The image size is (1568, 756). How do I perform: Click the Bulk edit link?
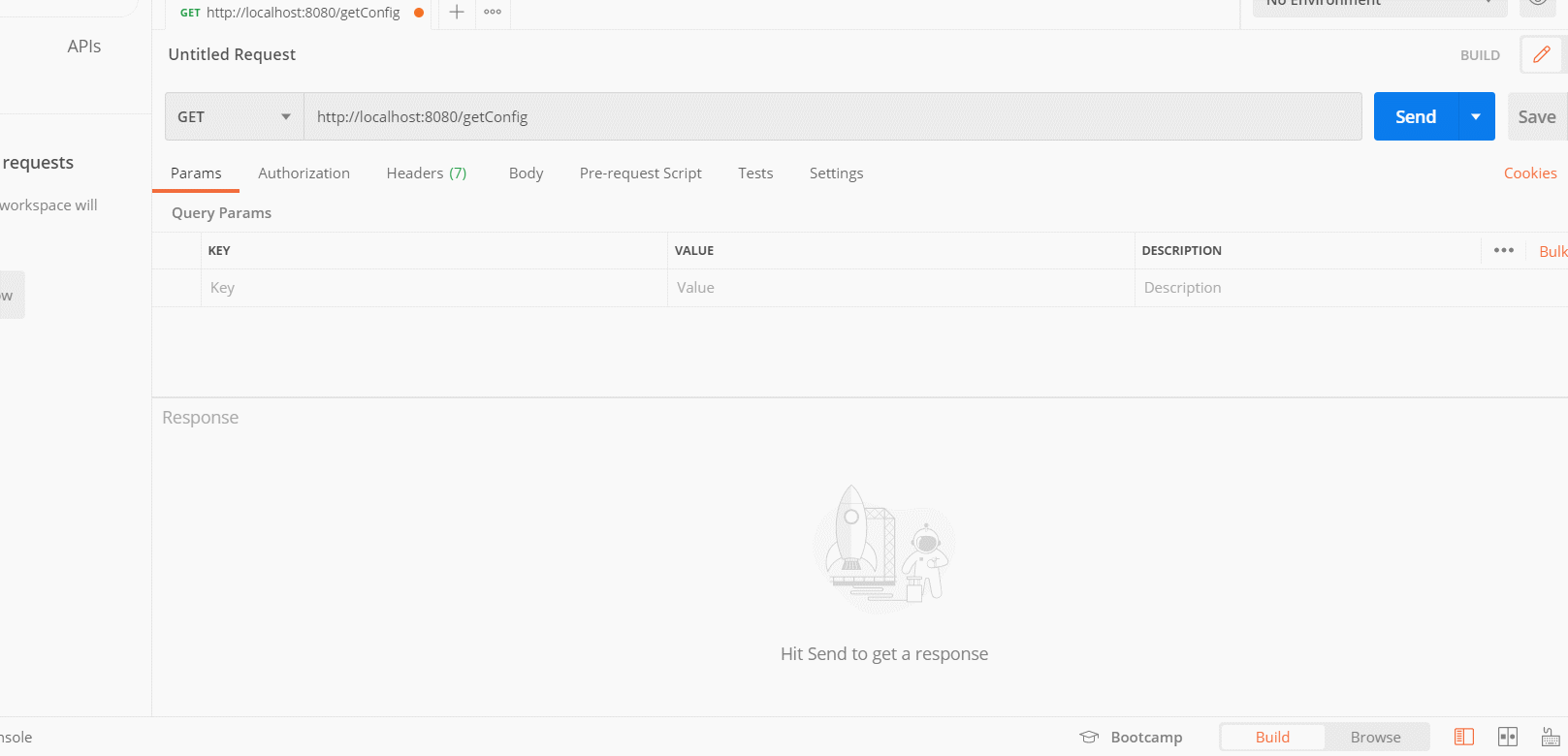click(1552, 251)
